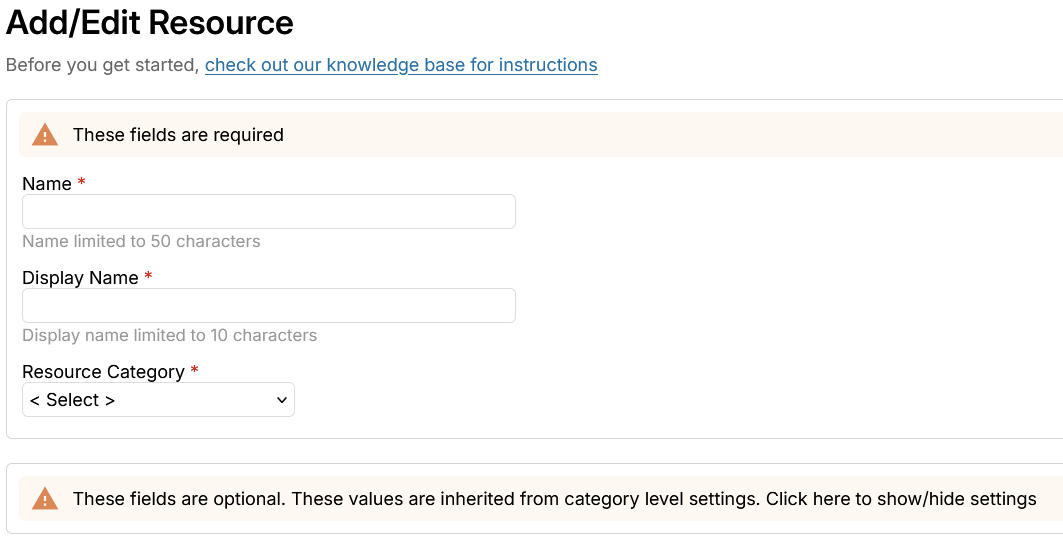The image size is (1063, 542).
Task: Open the knowledge base instructions link
Action: tap(401, 65)
